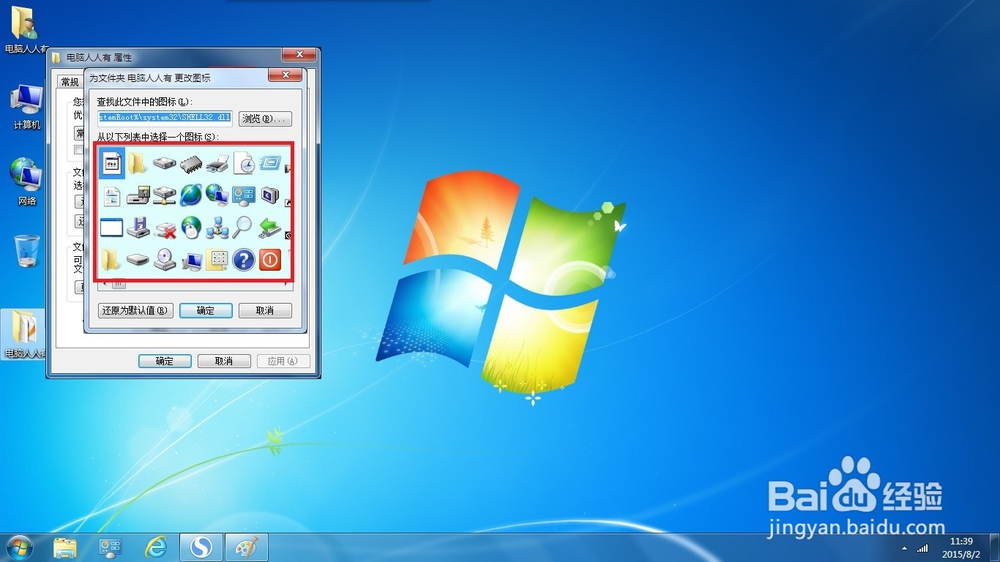Show hidden system tray icons
Image resolution: width=1000 pixels, height=562 pixels.
[x=904, y=549]
